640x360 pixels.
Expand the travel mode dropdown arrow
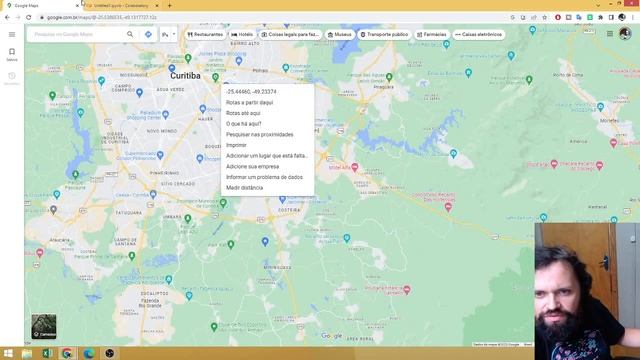click(x=174, y=34)
